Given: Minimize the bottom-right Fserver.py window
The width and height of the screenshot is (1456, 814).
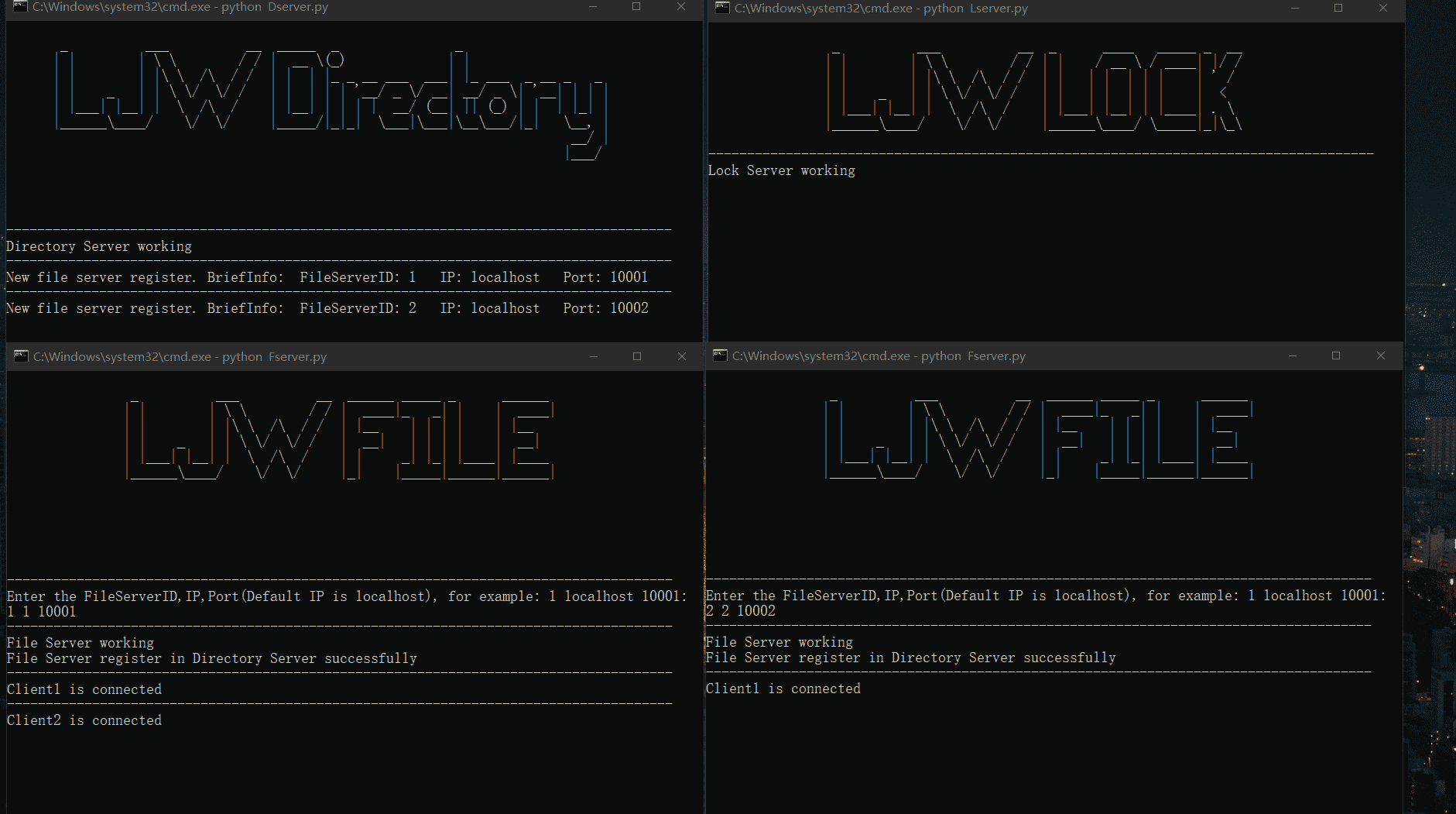Looking at the screenshot, I should (1292, 355).
